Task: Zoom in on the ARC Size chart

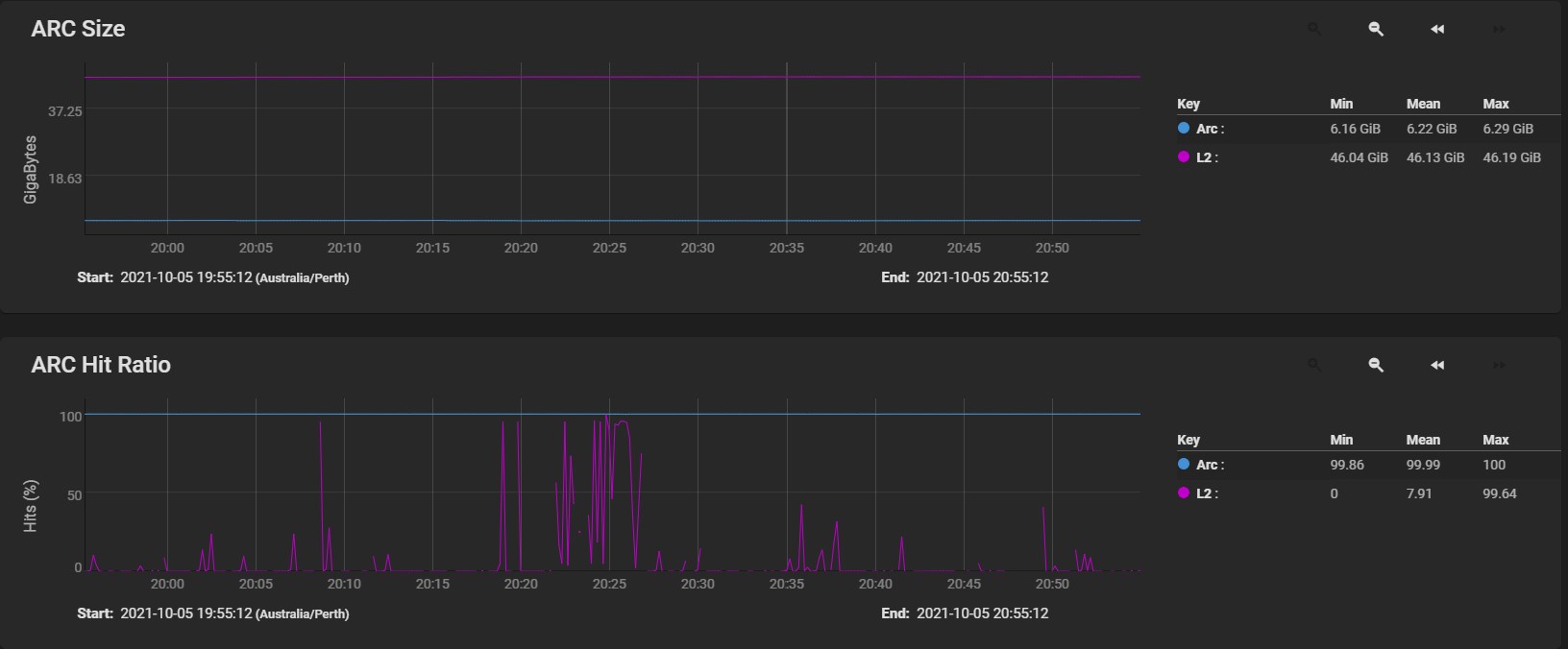Action: click(x=1314, y=29)
